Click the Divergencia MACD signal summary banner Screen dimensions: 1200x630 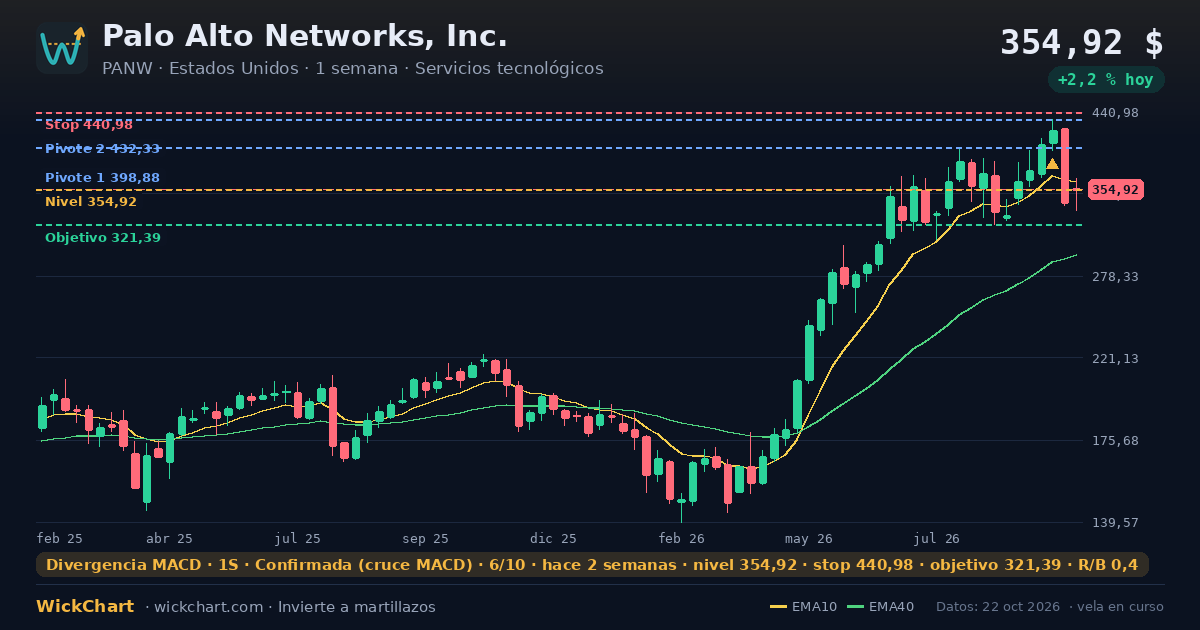[x=592, y=565]
